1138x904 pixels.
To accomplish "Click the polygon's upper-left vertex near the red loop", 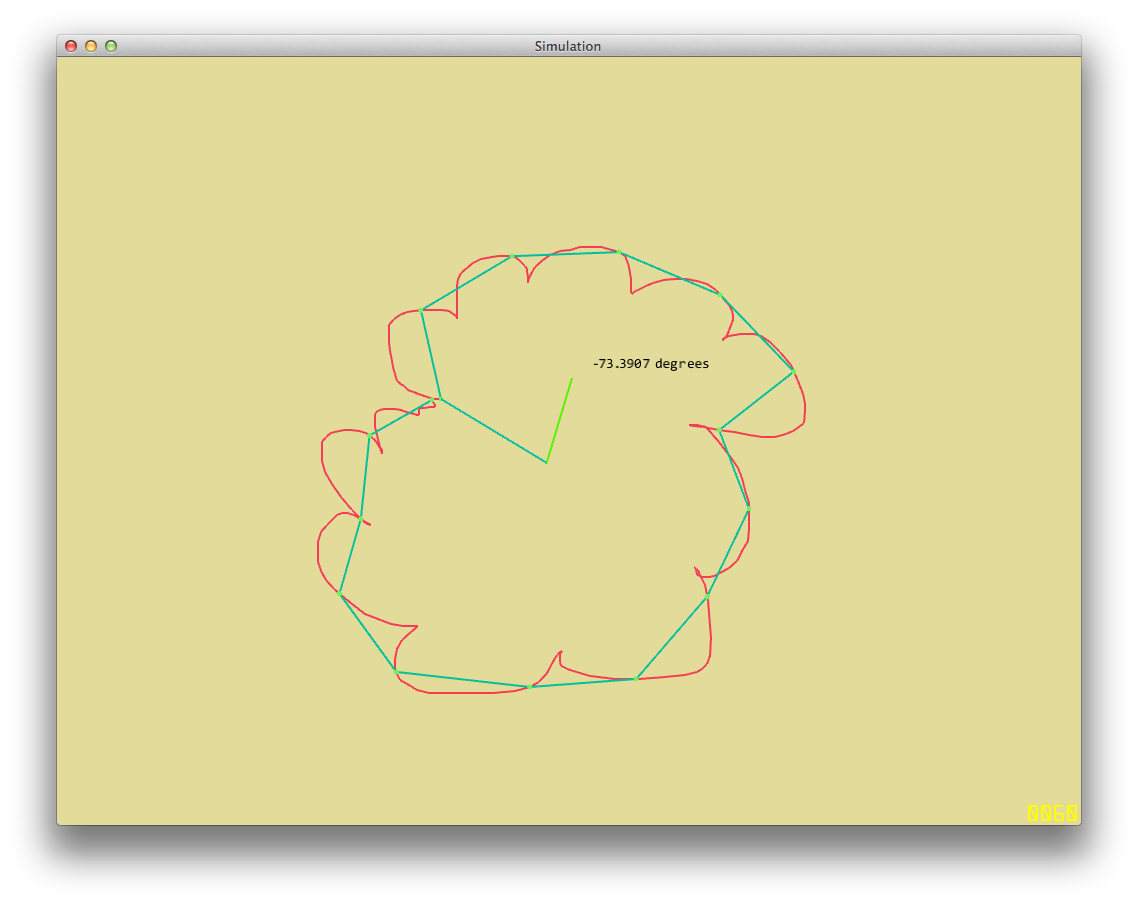I will [422, 310].
